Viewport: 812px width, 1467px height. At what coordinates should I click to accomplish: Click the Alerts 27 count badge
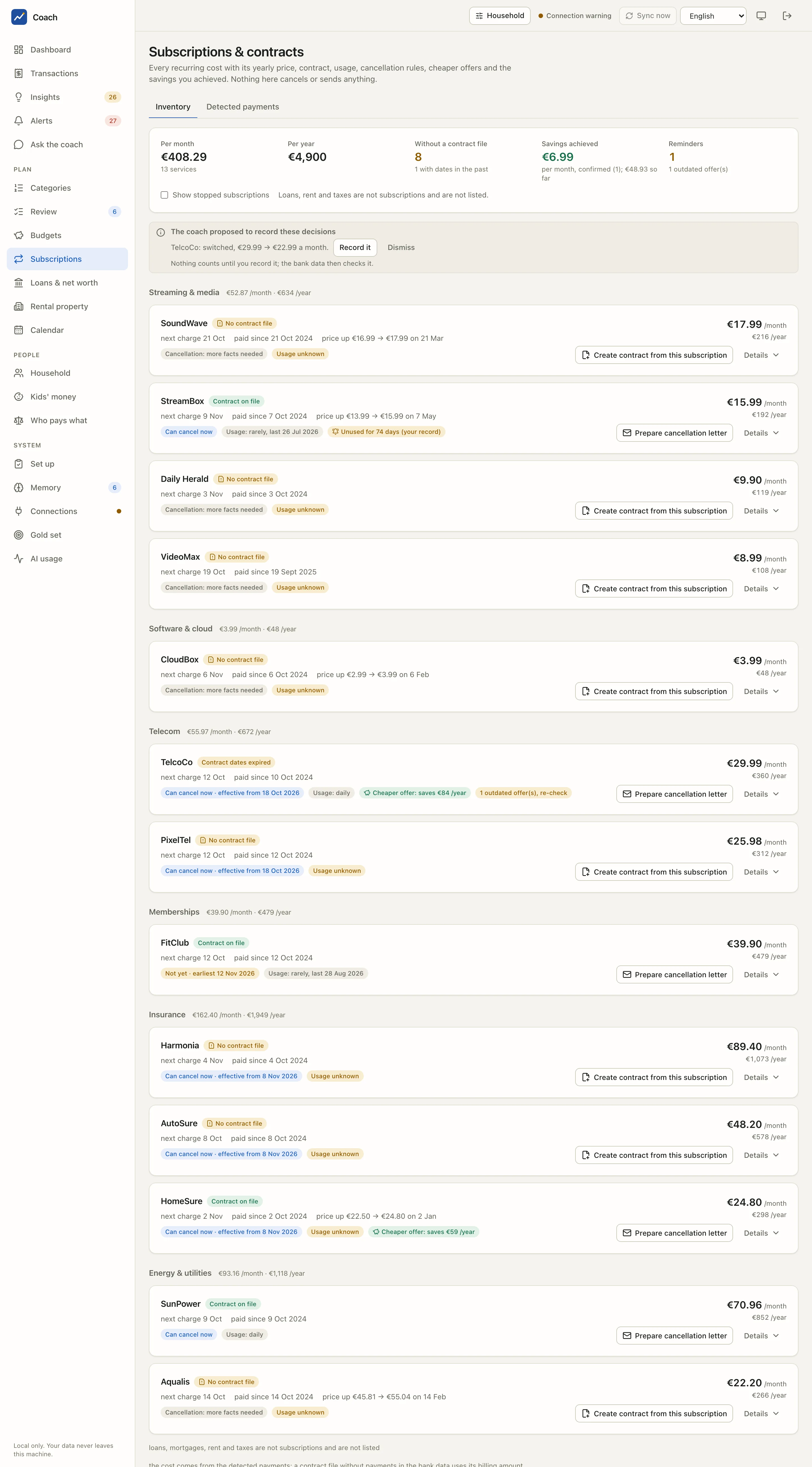coord(113,121)
